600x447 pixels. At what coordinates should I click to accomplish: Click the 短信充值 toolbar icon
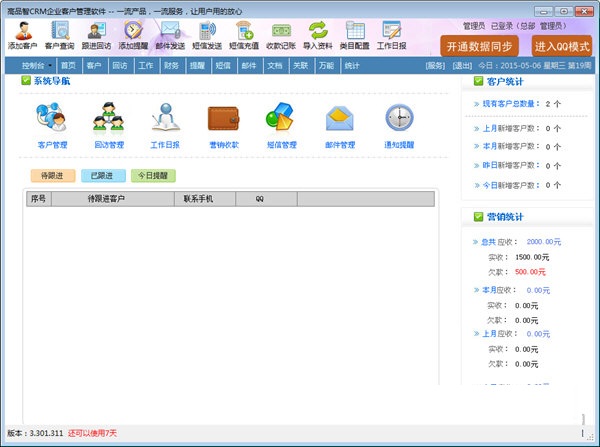pos(244,35)
